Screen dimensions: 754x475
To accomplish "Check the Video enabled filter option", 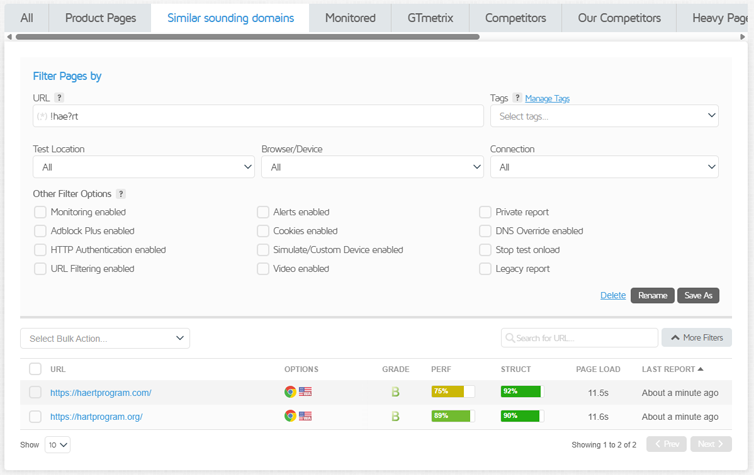I will pos(263,269).
